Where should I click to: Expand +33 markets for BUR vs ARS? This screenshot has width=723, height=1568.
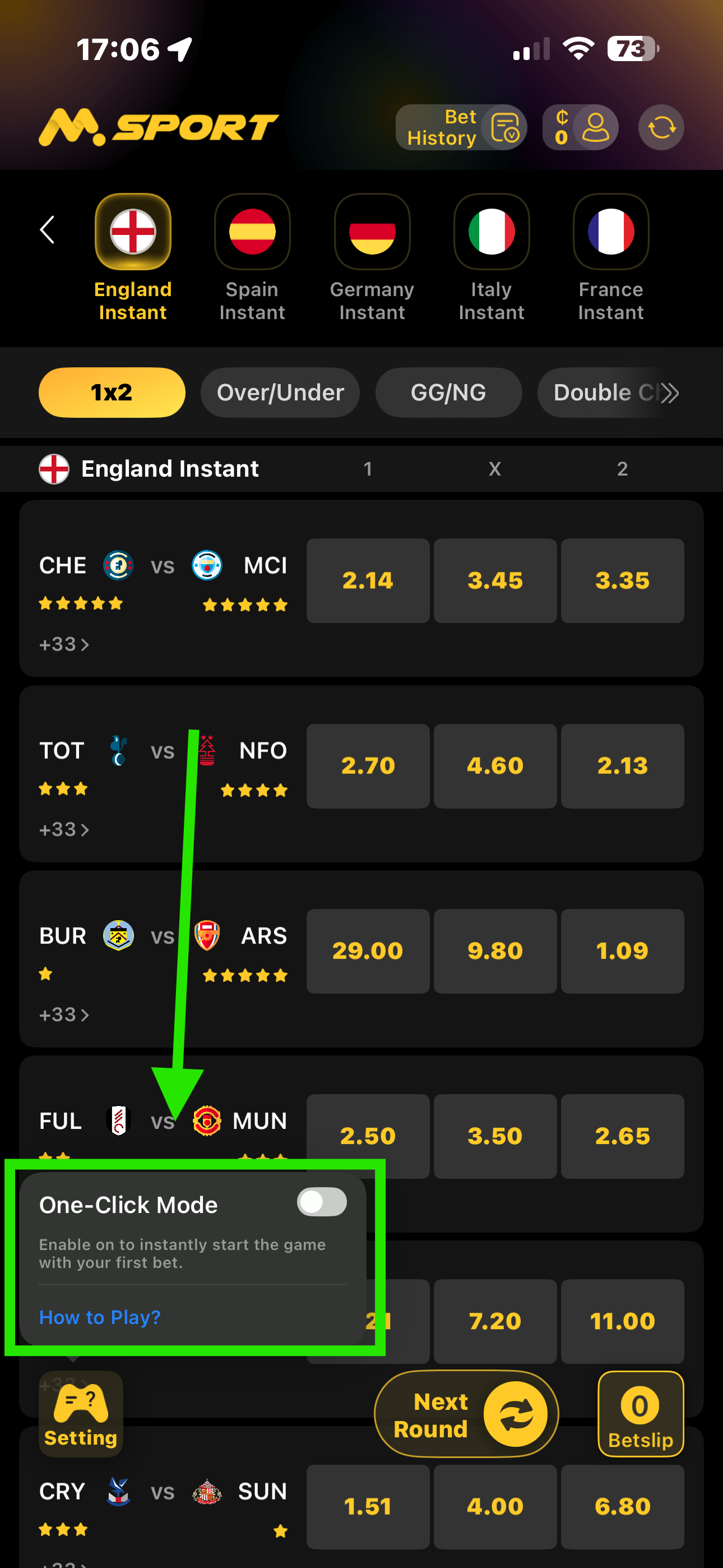(64, 1014)
